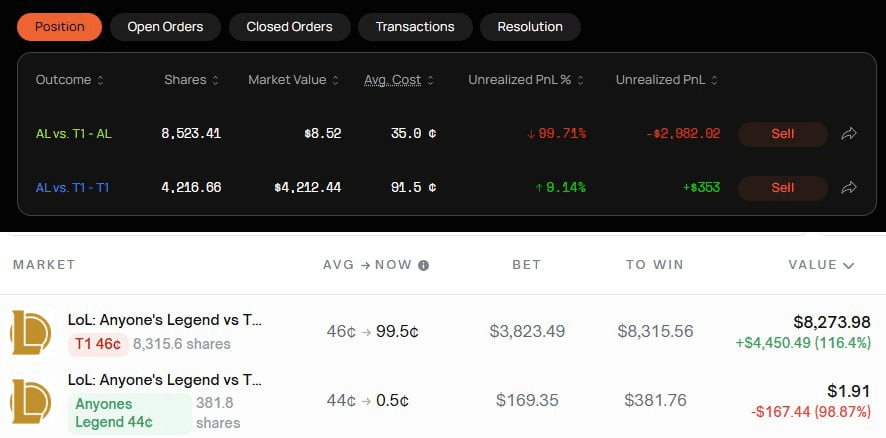Sort by Market Value column
This screenshot has width=886, height=438.
(x=294, y=80)
